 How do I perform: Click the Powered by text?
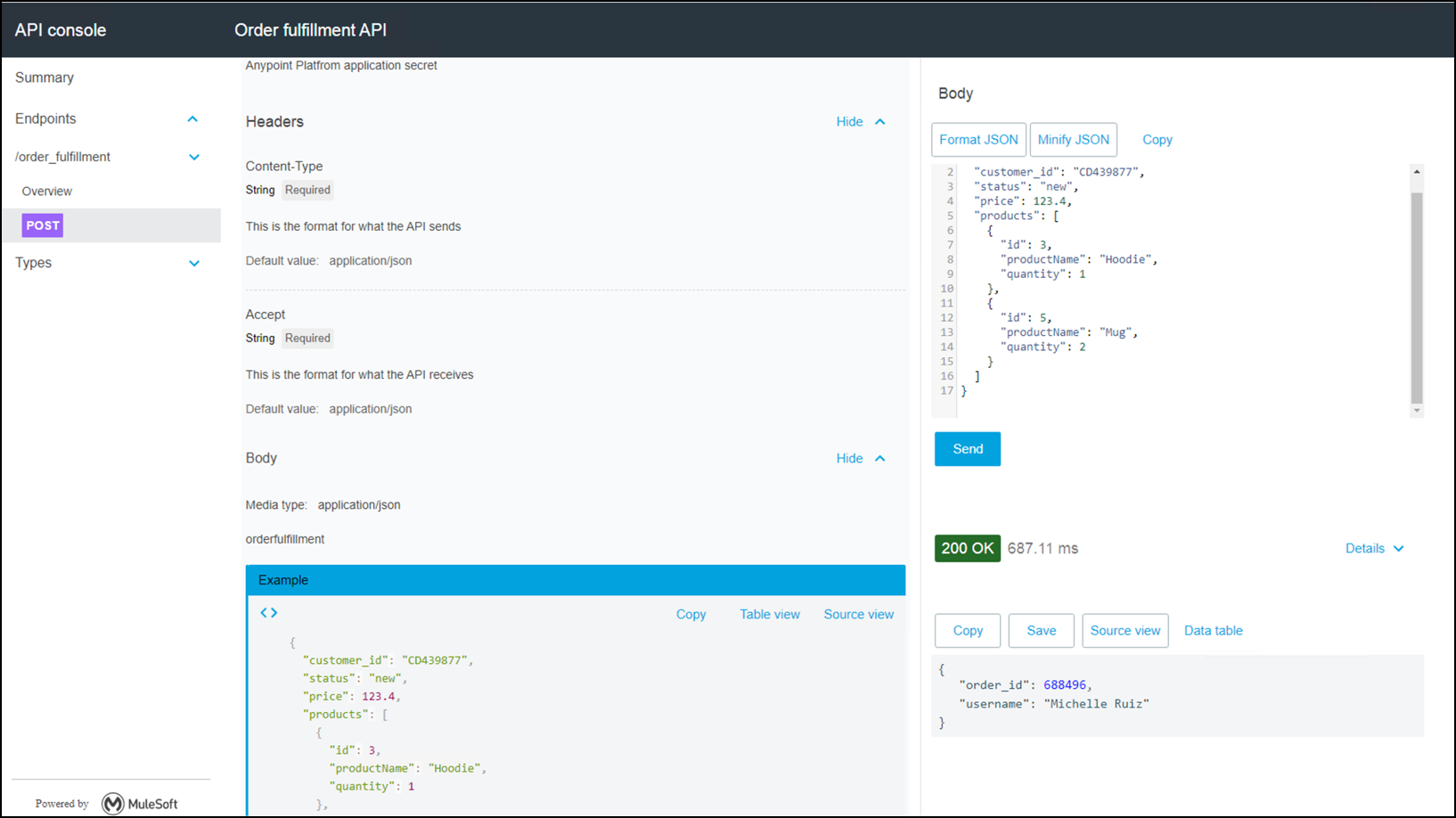tap(62, 804)
